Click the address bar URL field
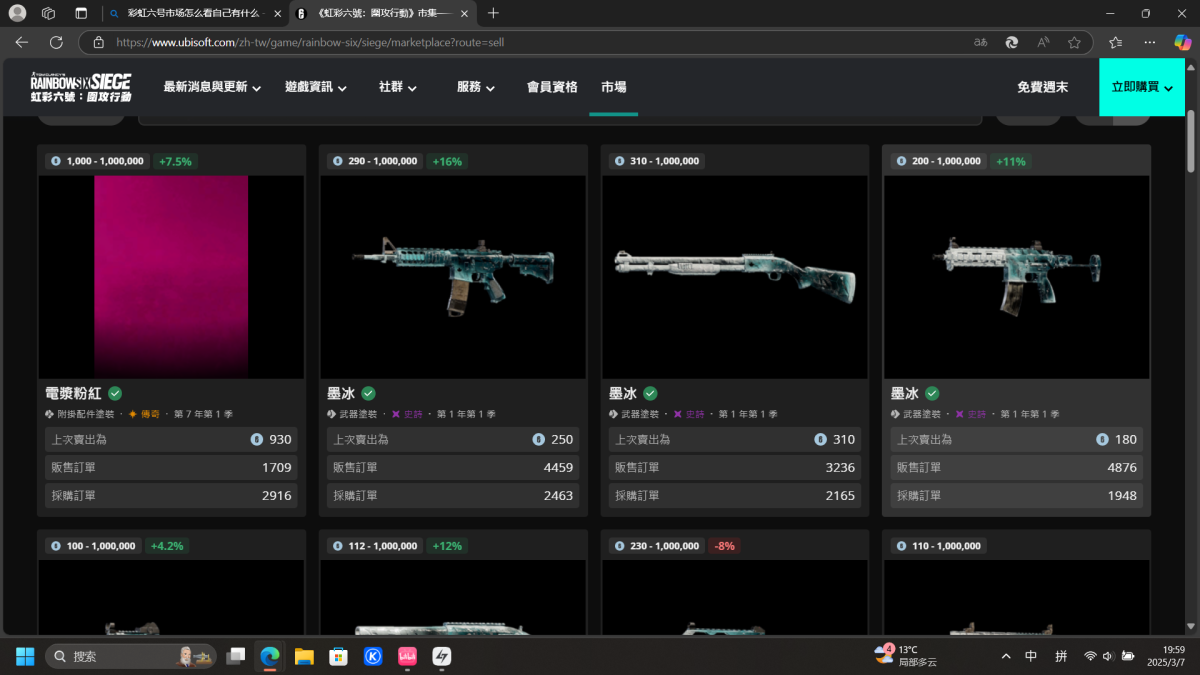The width and height of the screenshot is (1200, 675). (525, 43)
